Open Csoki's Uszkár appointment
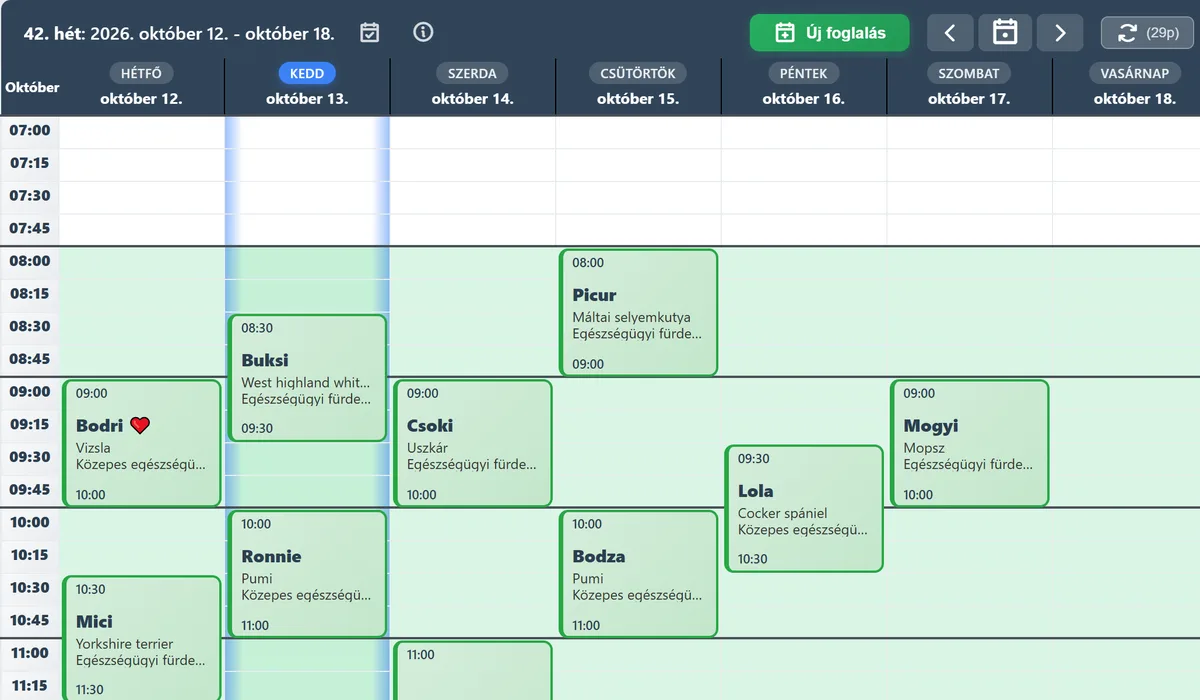The width and height of the screenshot is (1200, 700). click(473, 443)
